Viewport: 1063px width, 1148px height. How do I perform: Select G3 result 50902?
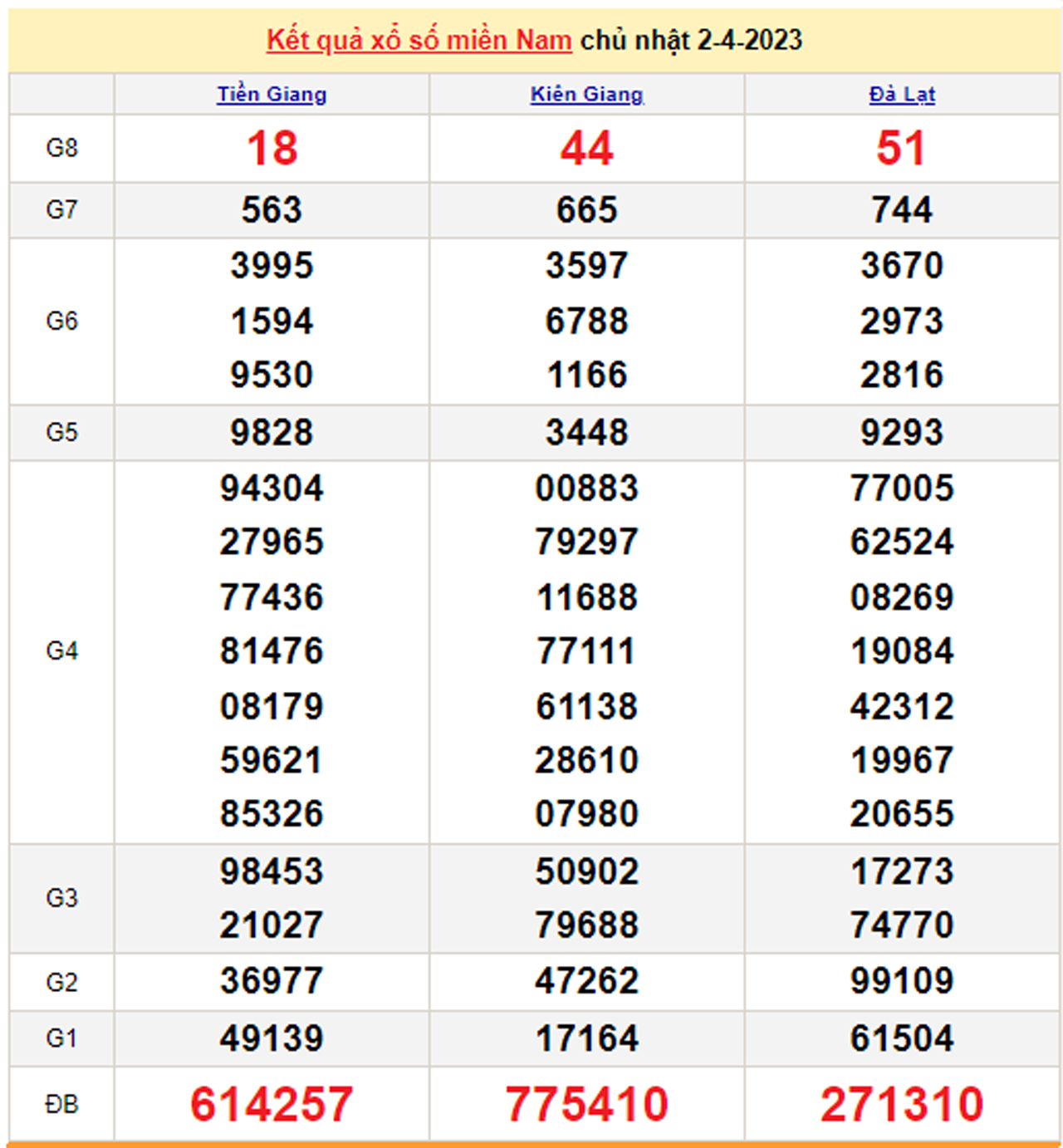click(587, 872)
